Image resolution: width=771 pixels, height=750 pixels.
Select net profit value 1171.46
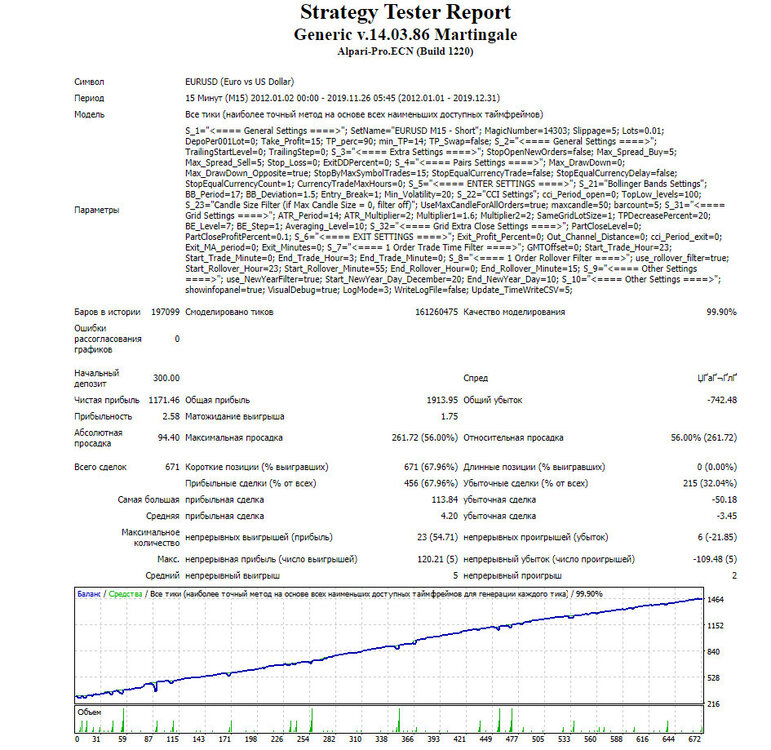(x=164, y=400)
